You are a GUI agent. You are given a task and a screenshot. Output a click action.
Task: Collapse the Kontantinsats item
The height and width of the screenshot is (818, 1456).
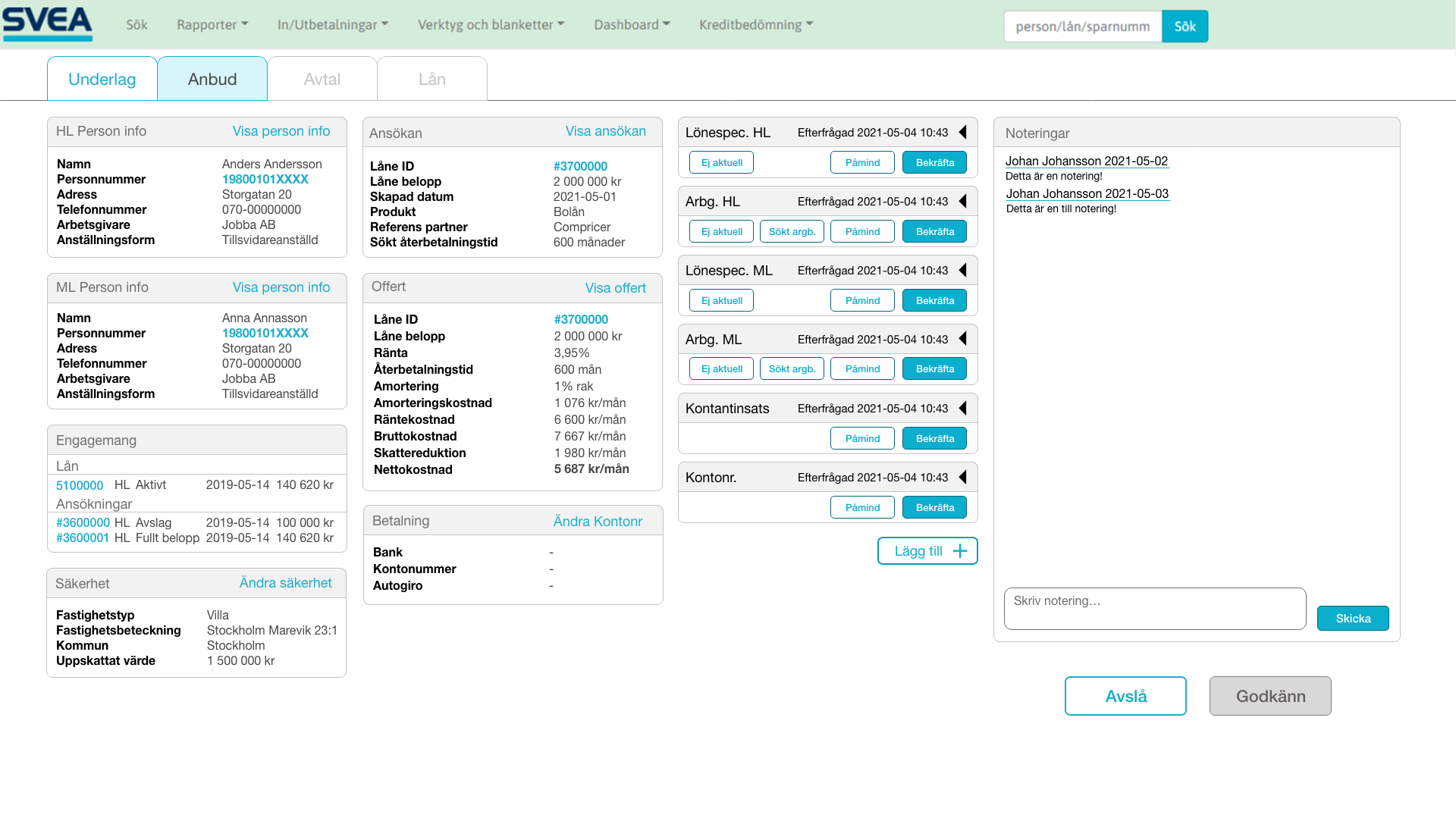pyautogui.click(x=962, y=408)
